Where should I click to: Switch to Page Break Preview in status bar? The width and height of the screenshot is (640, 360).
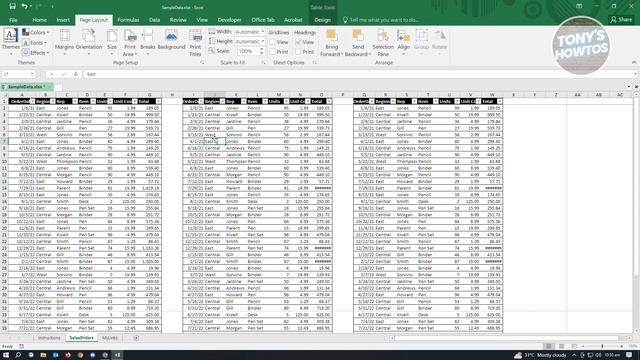[574, 346]
